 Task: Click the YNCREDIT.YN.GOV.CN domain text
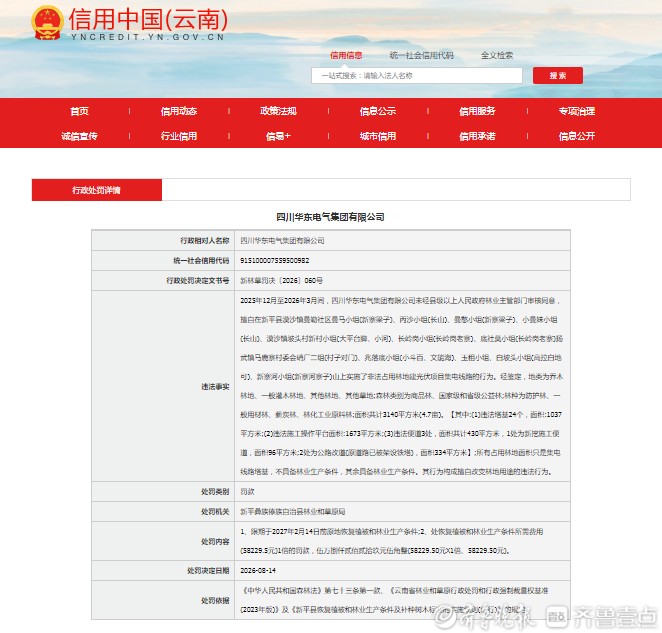coord(147,37)
